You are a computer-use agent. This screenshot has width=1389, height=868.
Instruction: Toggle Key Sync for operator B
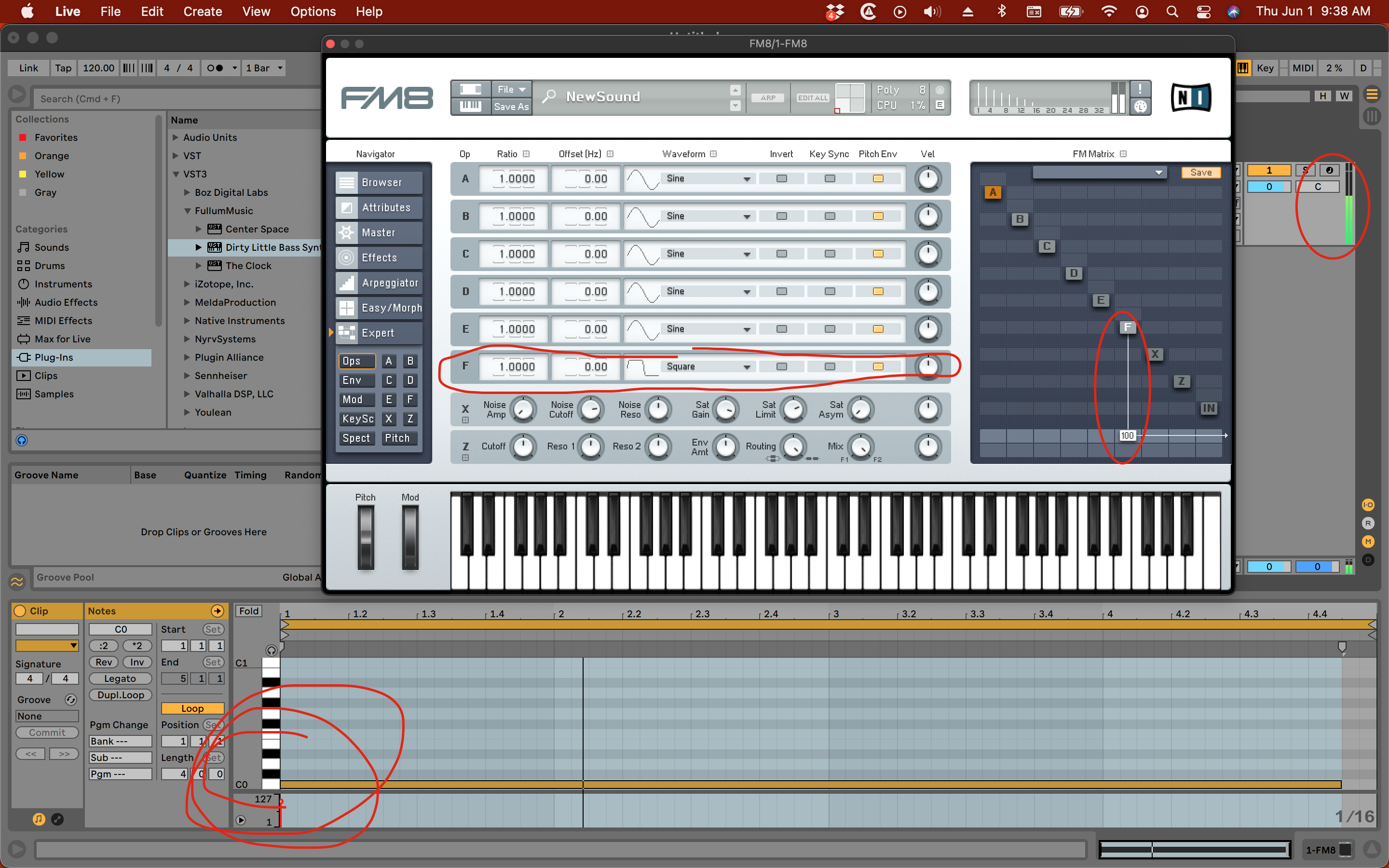click(830, 217)
